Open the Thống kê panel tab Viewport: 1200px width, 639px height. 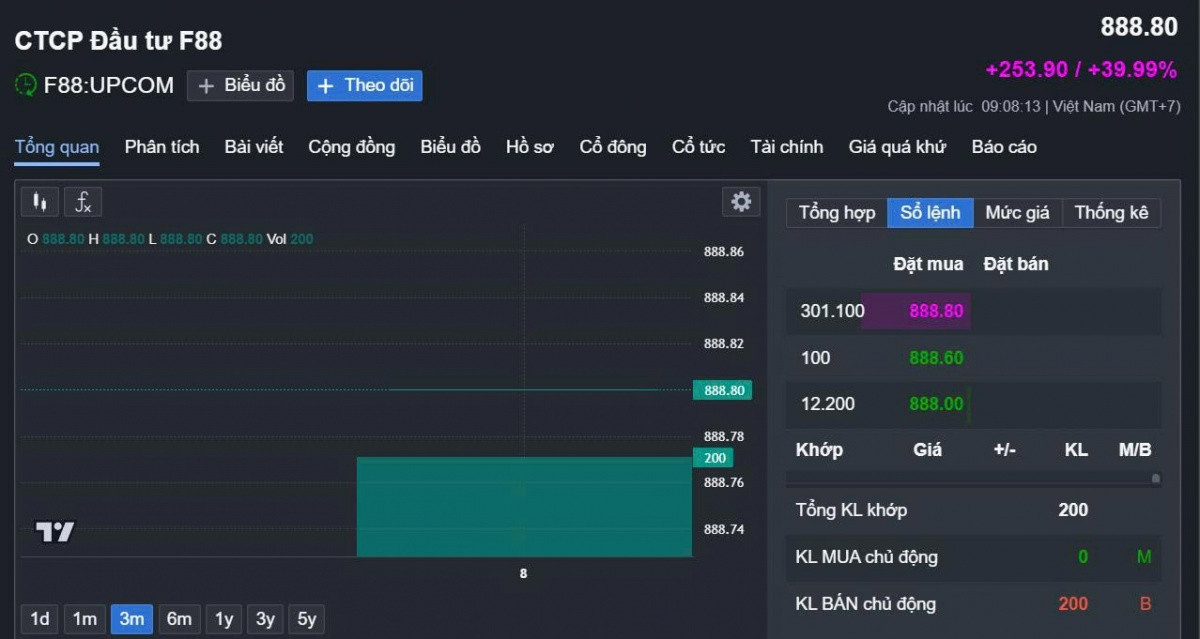[1112, 212]
